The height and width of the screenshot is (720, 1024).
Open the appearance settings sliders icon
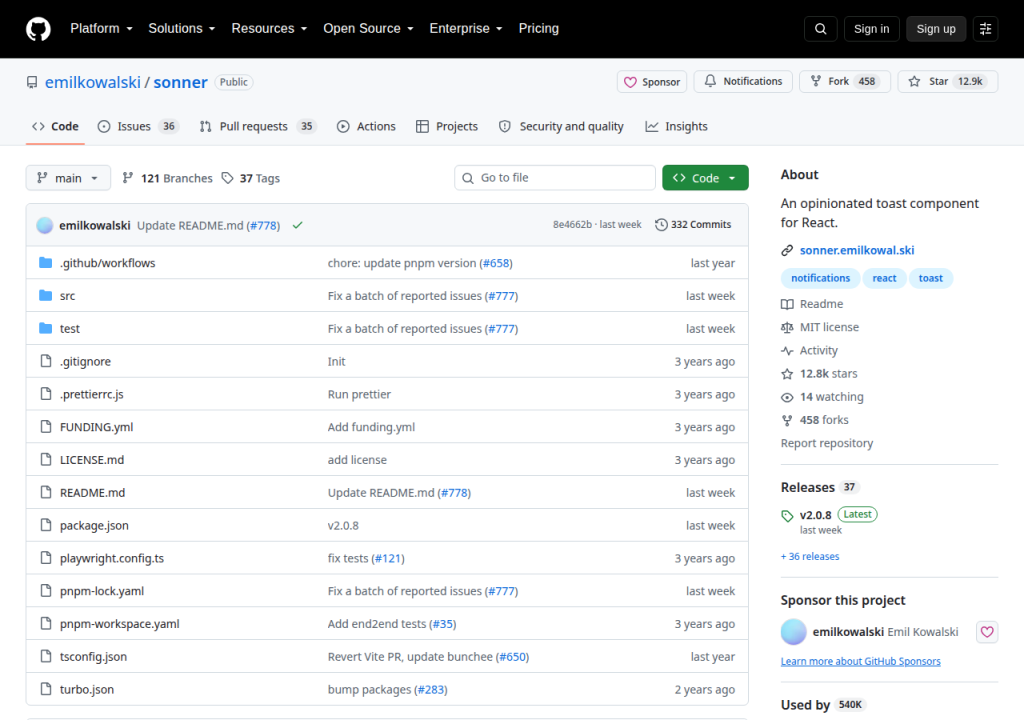point(985,29)
